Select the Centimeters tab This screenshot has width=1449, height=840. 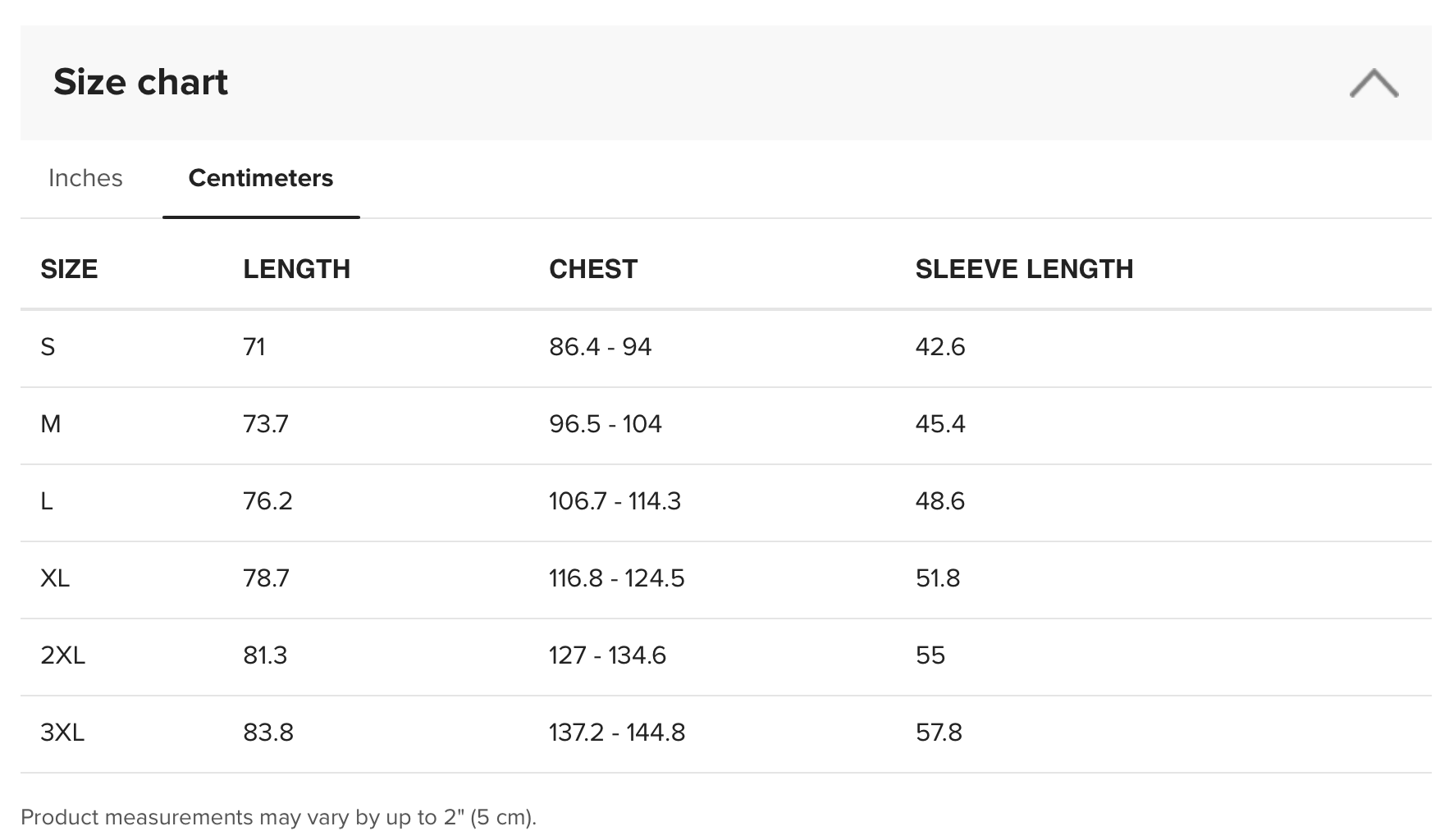coord(261,178)
